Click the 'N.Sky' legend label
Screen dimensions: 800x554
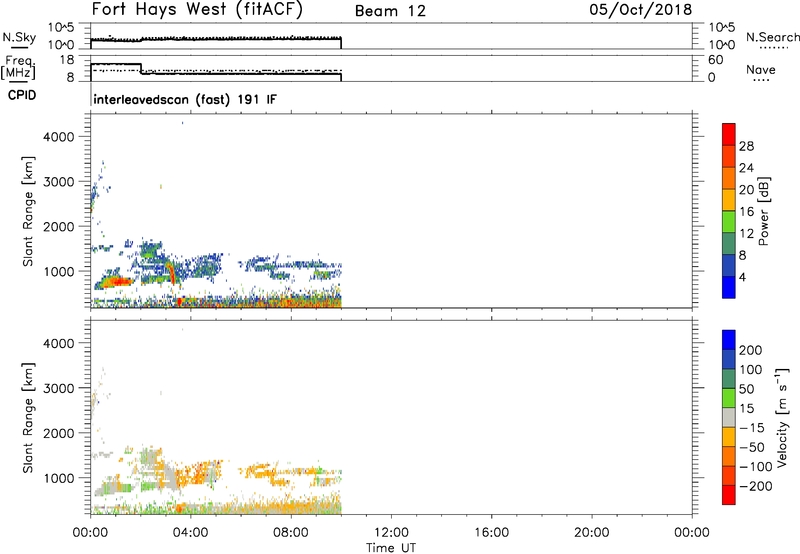point(19,37)
